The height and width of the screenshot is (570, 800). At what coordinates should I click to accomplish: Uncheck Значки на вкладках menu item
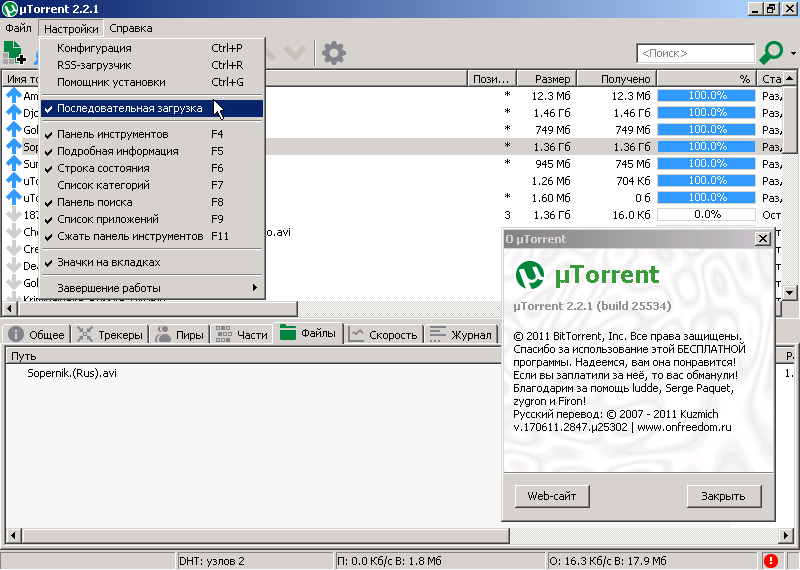108,262
